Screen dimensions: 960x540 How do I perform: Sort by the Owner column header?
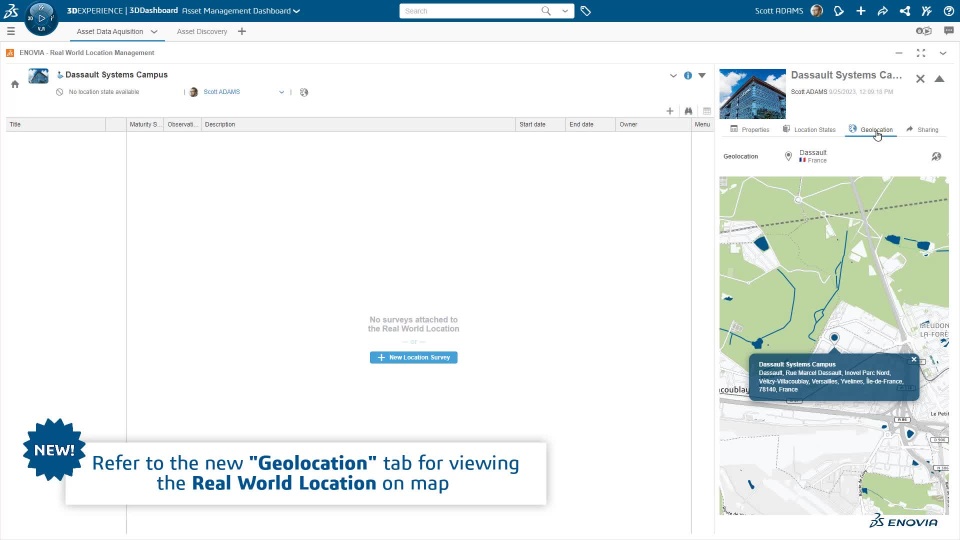(x=653, y=124)
